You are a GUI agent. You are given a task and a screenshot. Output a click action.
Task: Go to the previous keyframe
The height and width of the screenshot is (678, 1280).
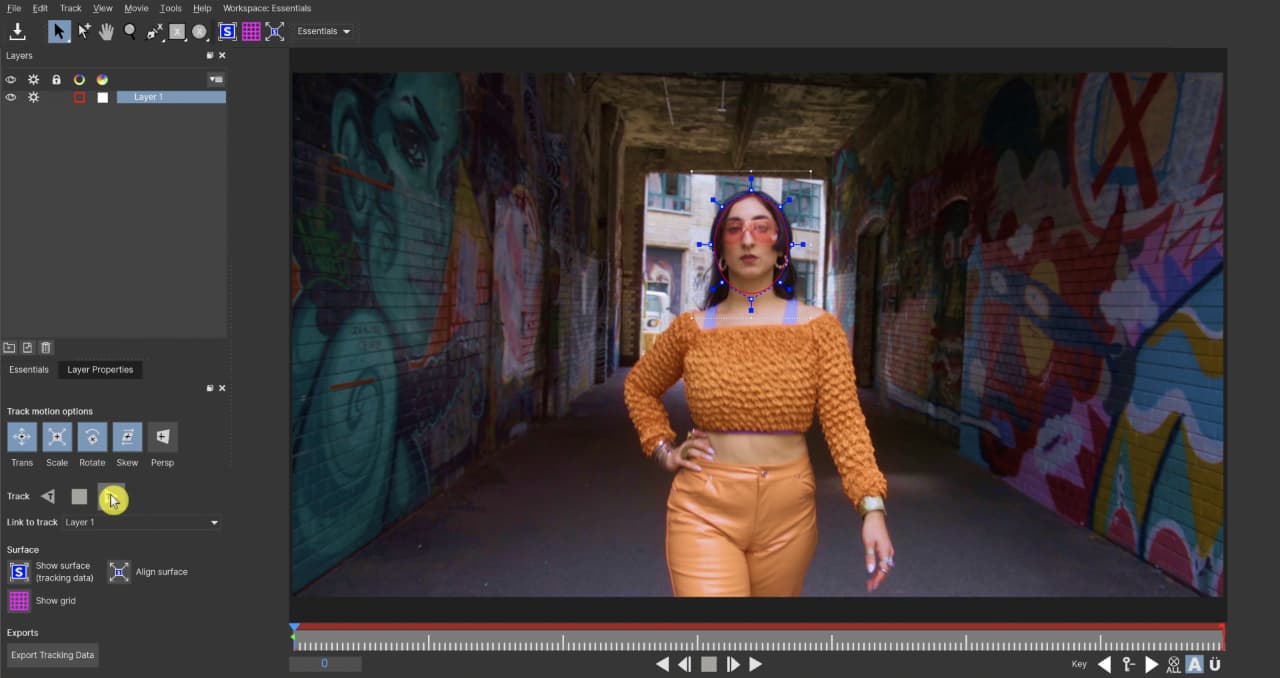1105,664
